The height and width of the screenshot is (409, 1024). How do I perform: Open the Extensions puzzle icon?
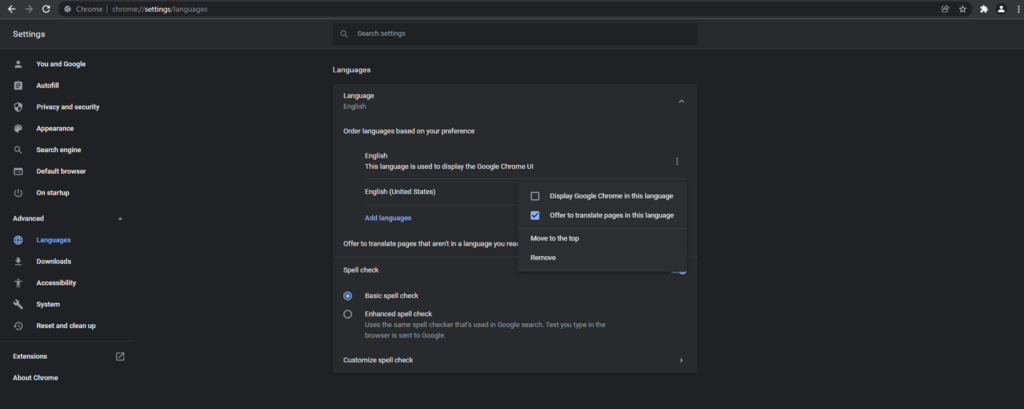coord(984,9)
